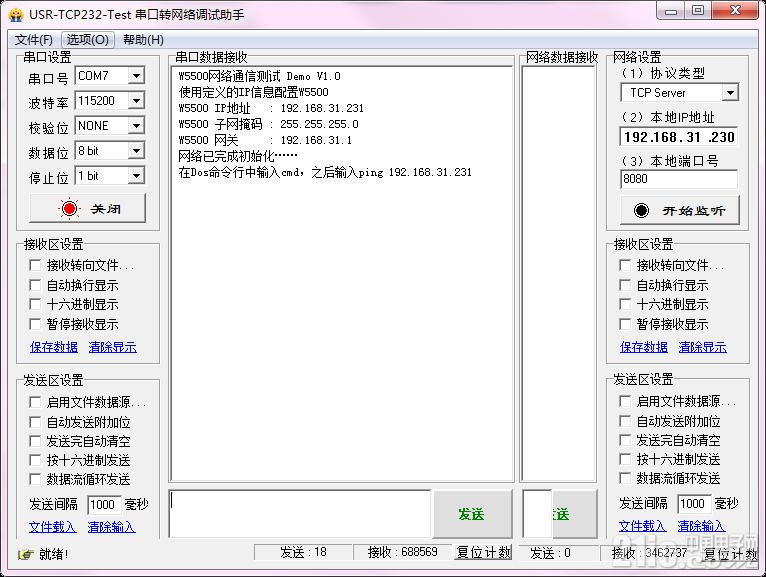Click the red serial port status indicator

tap(69, 209)
